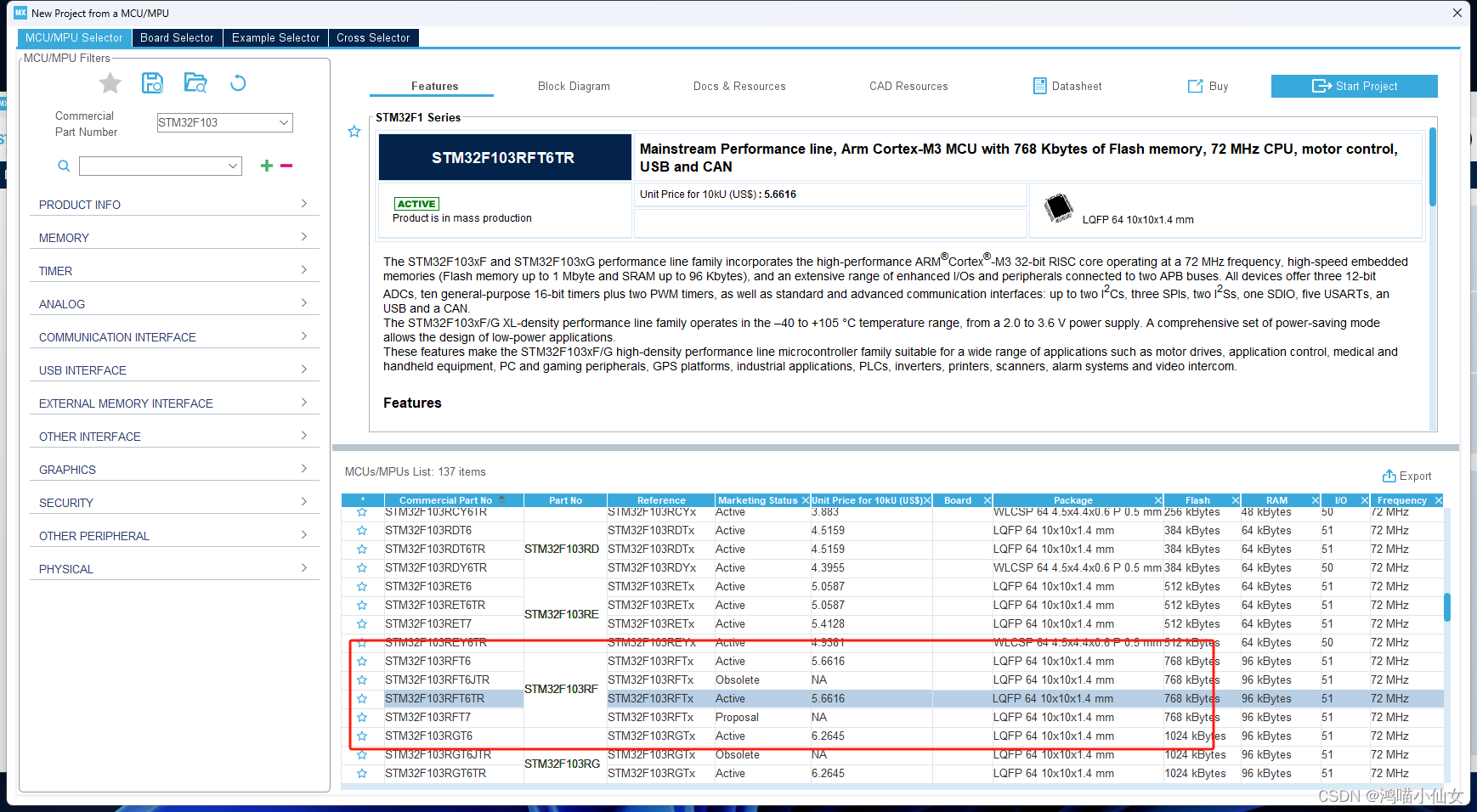The width and height of the screenshot is (1477, 812).
Task: Click the LQFP 64 chip package icon
Action: [1059, 207]
